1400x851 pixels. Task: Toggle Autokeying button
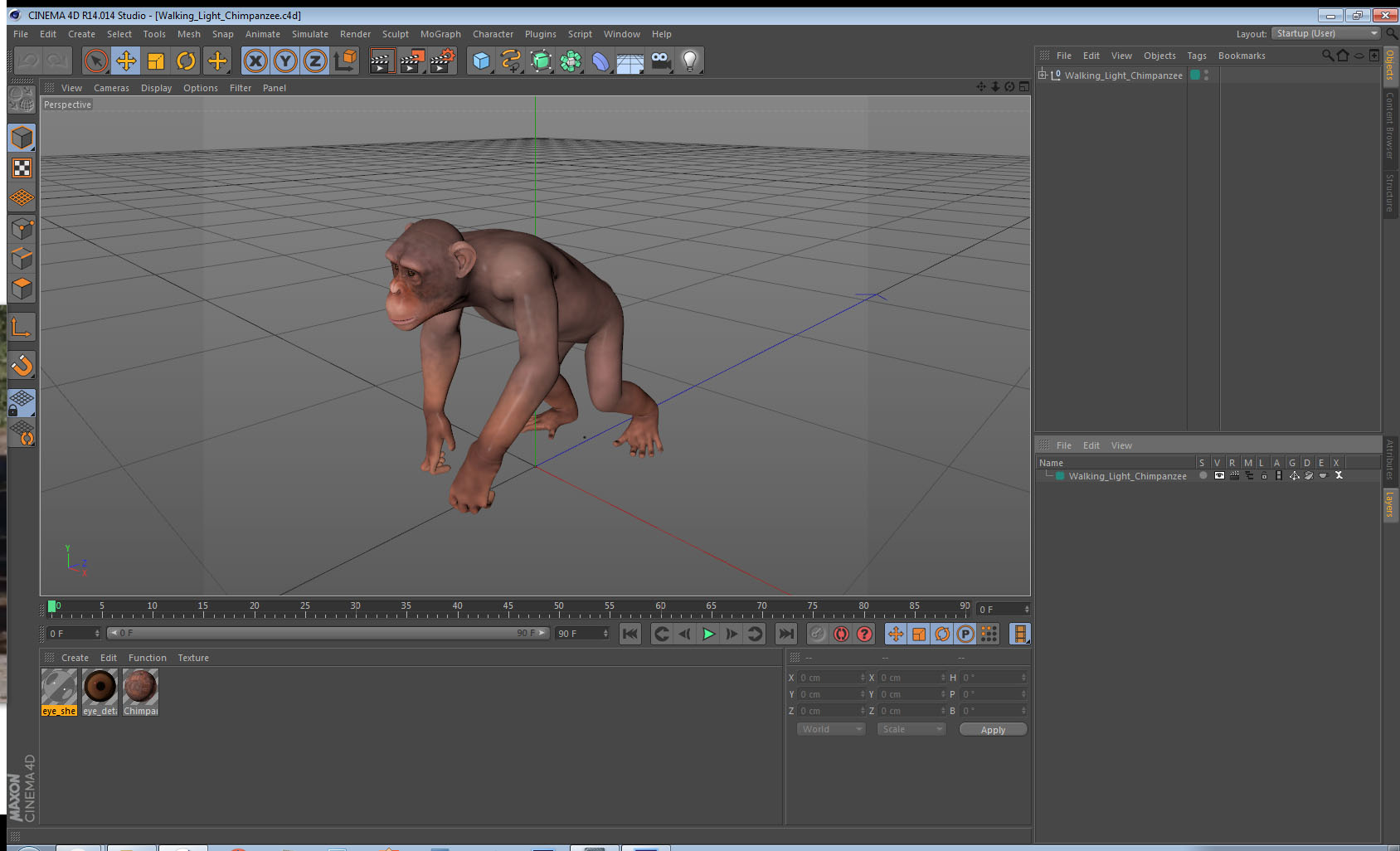click(x=841, y=634)
